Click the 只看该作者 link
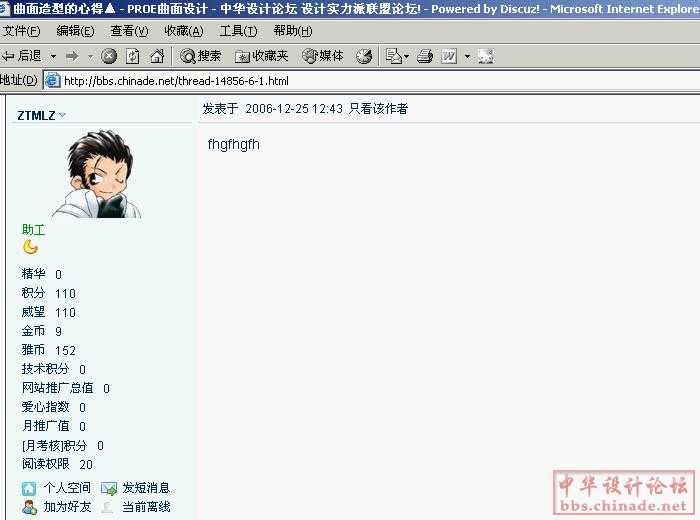 pyautogui.click(x=378, y=108)
